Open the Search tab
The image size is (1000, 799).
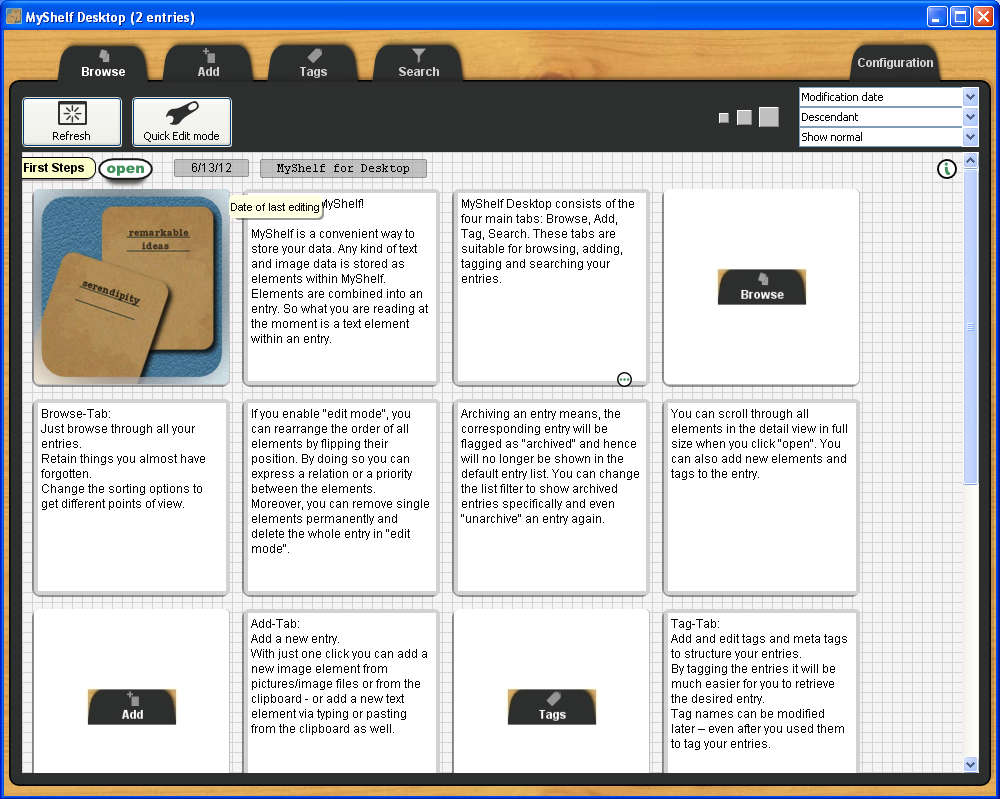pyautogui.click(x=418, y=63)
